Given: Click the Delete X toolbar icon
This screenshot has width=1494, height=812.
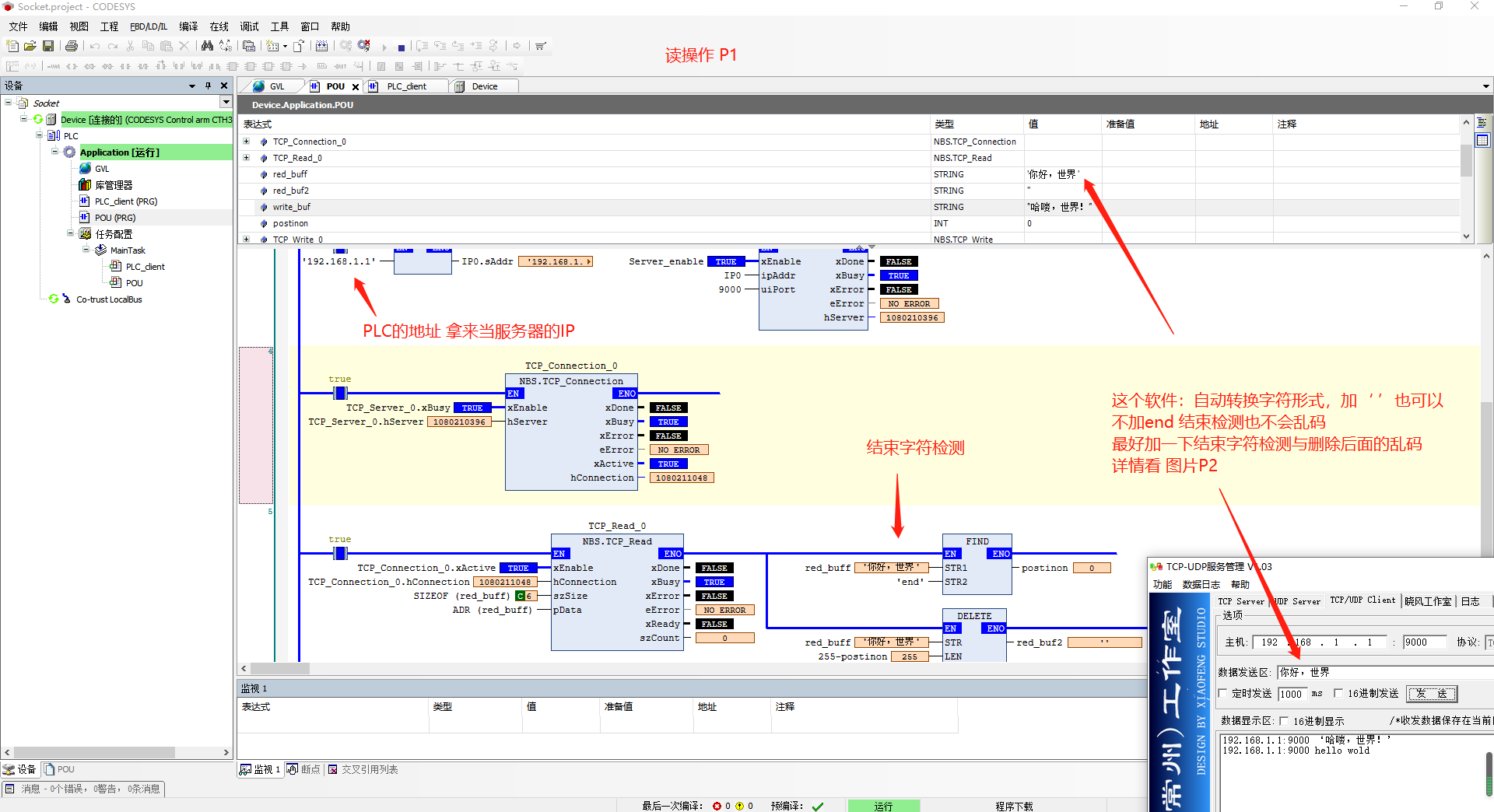Looking at the screenshot, I should (x=184, y=46).
